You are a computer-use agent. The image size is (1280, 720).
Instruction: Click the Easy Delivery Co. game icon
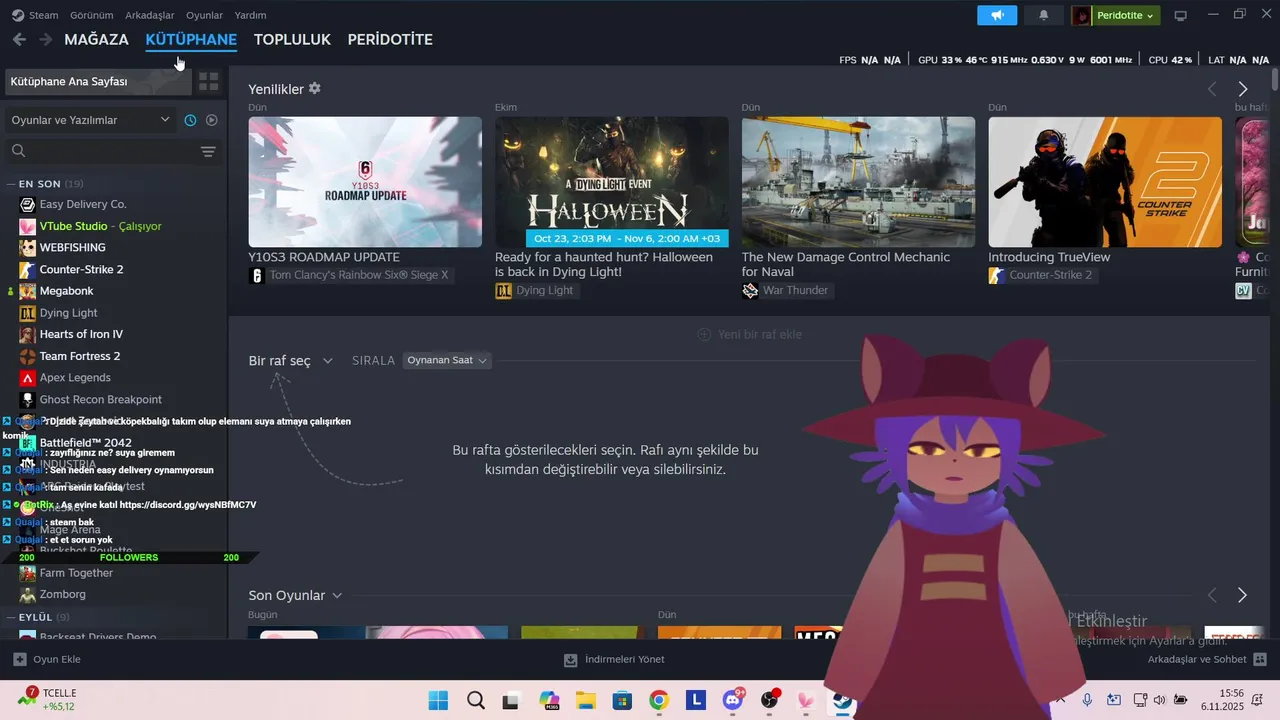click(x=27, y=204)
